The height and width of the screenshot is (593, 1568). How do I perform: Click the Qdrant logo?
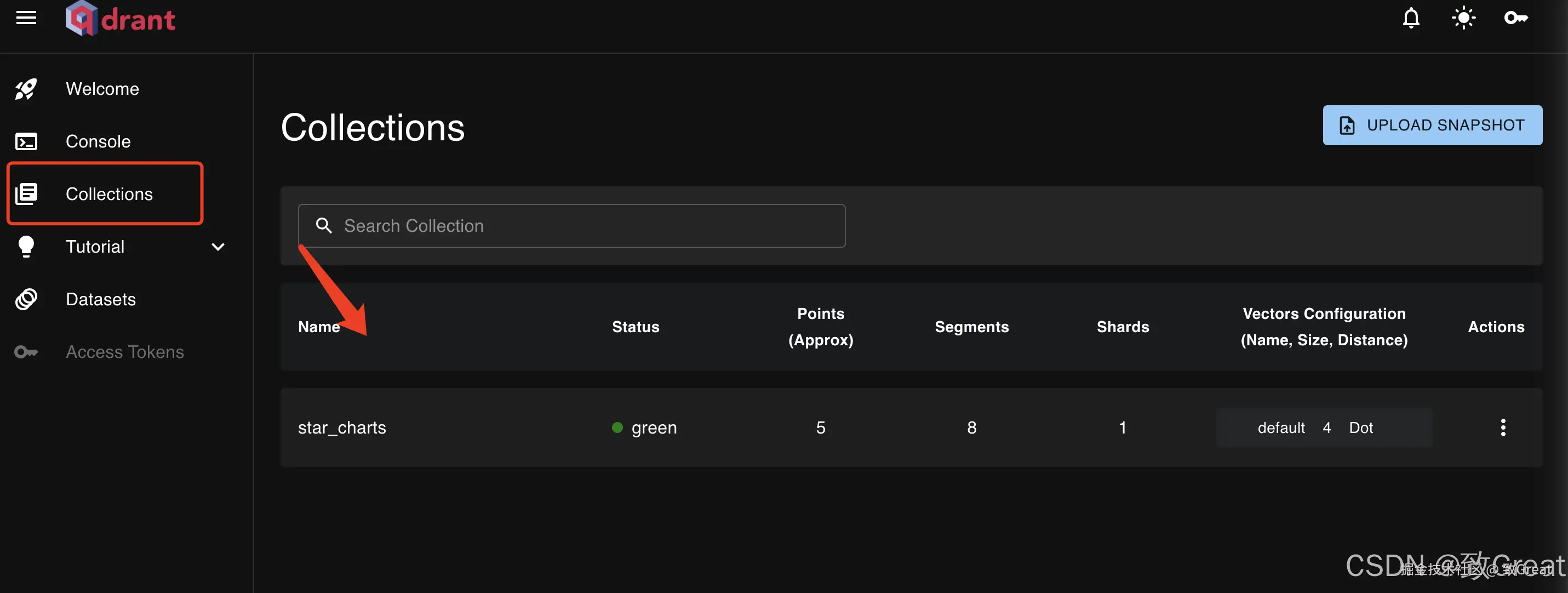click(x=121, y=19)
